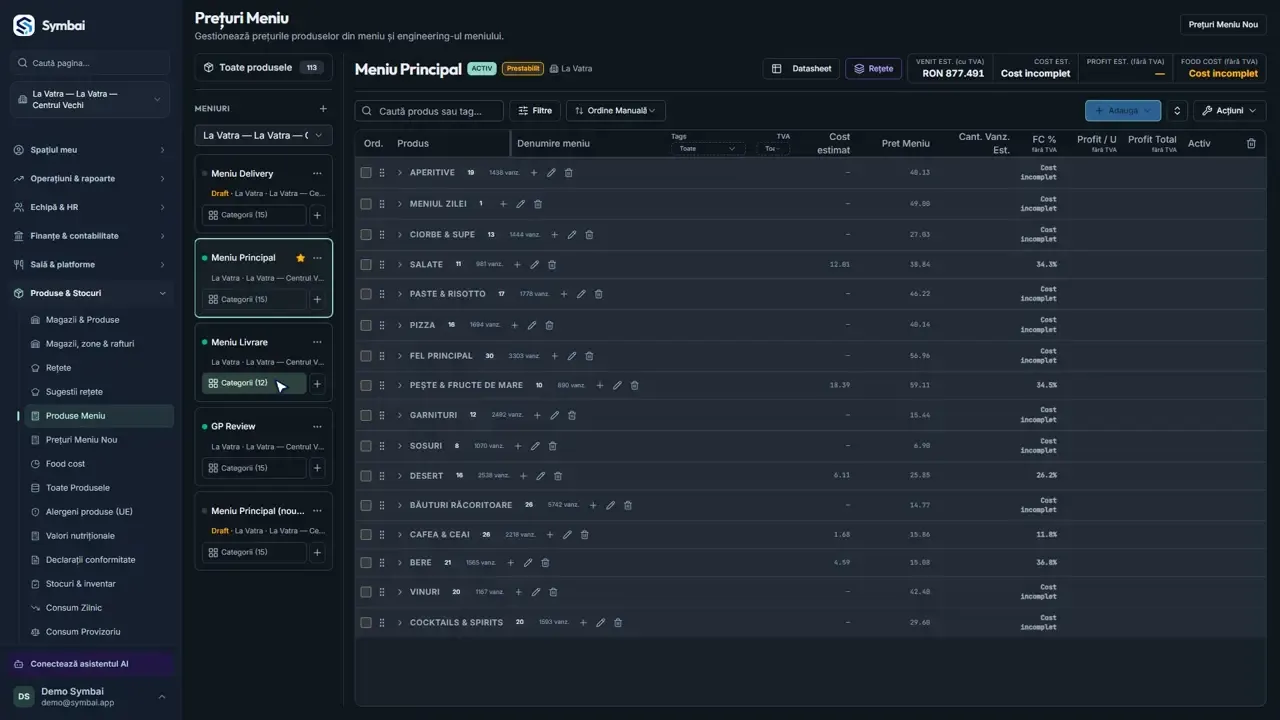
Task: Open Meniu Delivery three-dot options
Action: 317,174
